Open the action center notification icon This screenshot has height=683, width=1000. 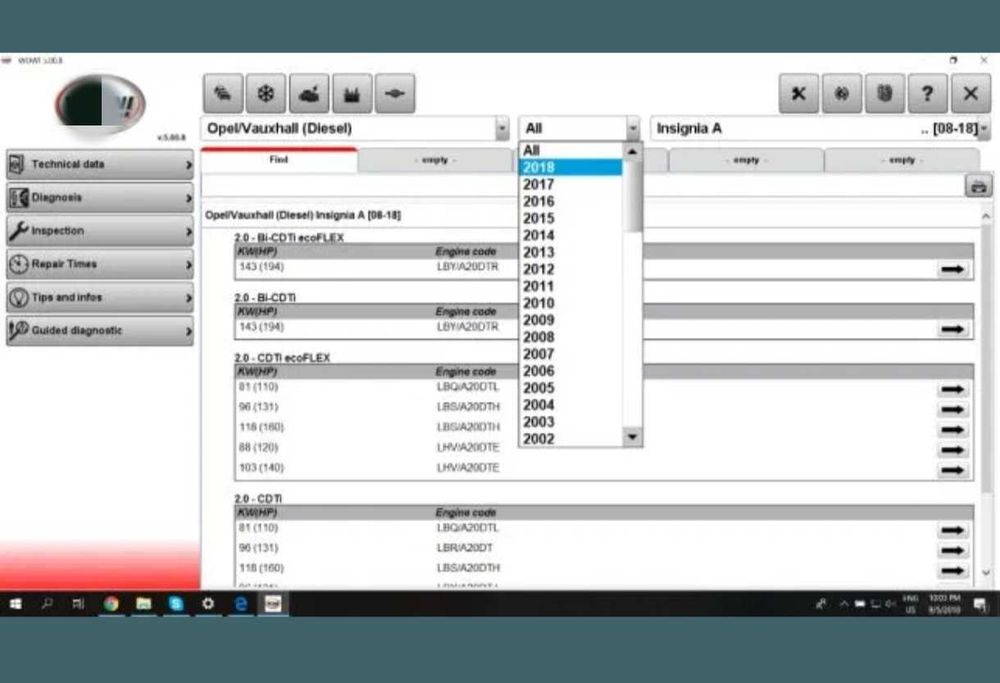[x=980, y=605]
